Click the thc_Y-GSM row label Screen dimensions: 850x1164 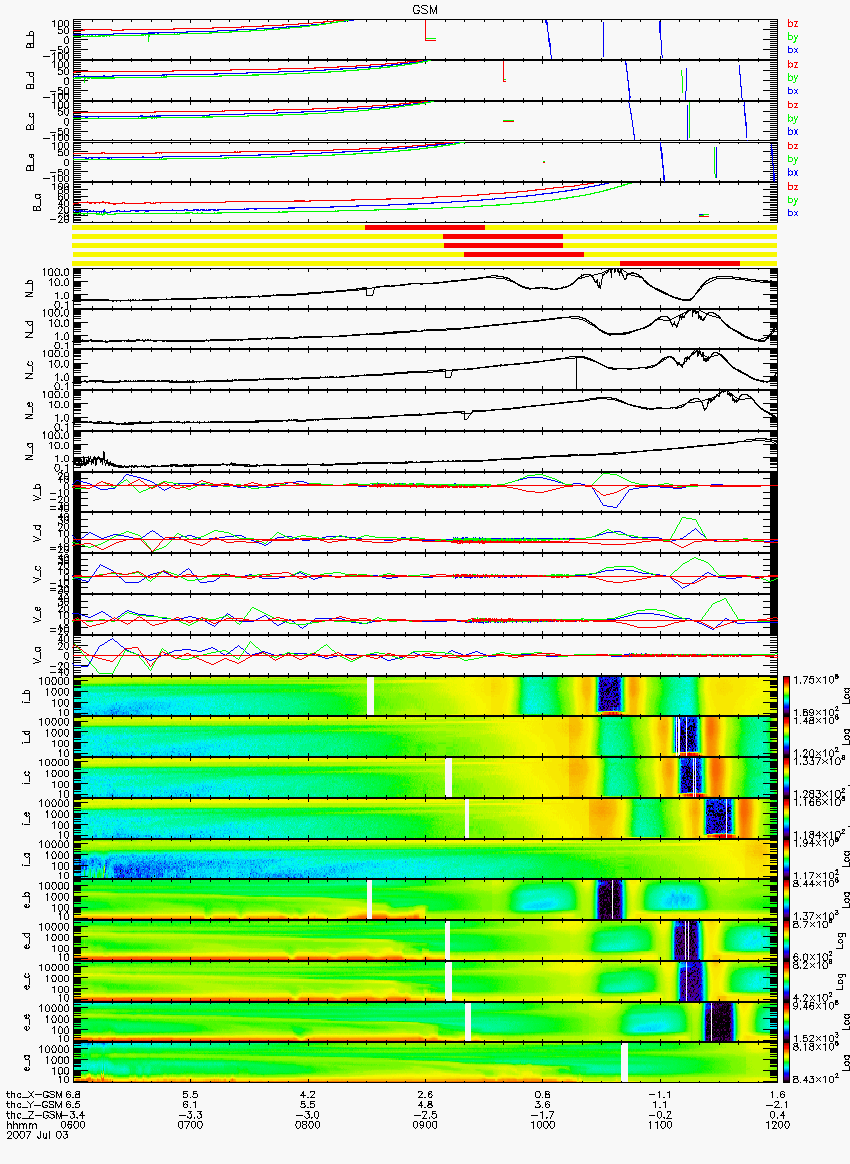point(33,1105)
